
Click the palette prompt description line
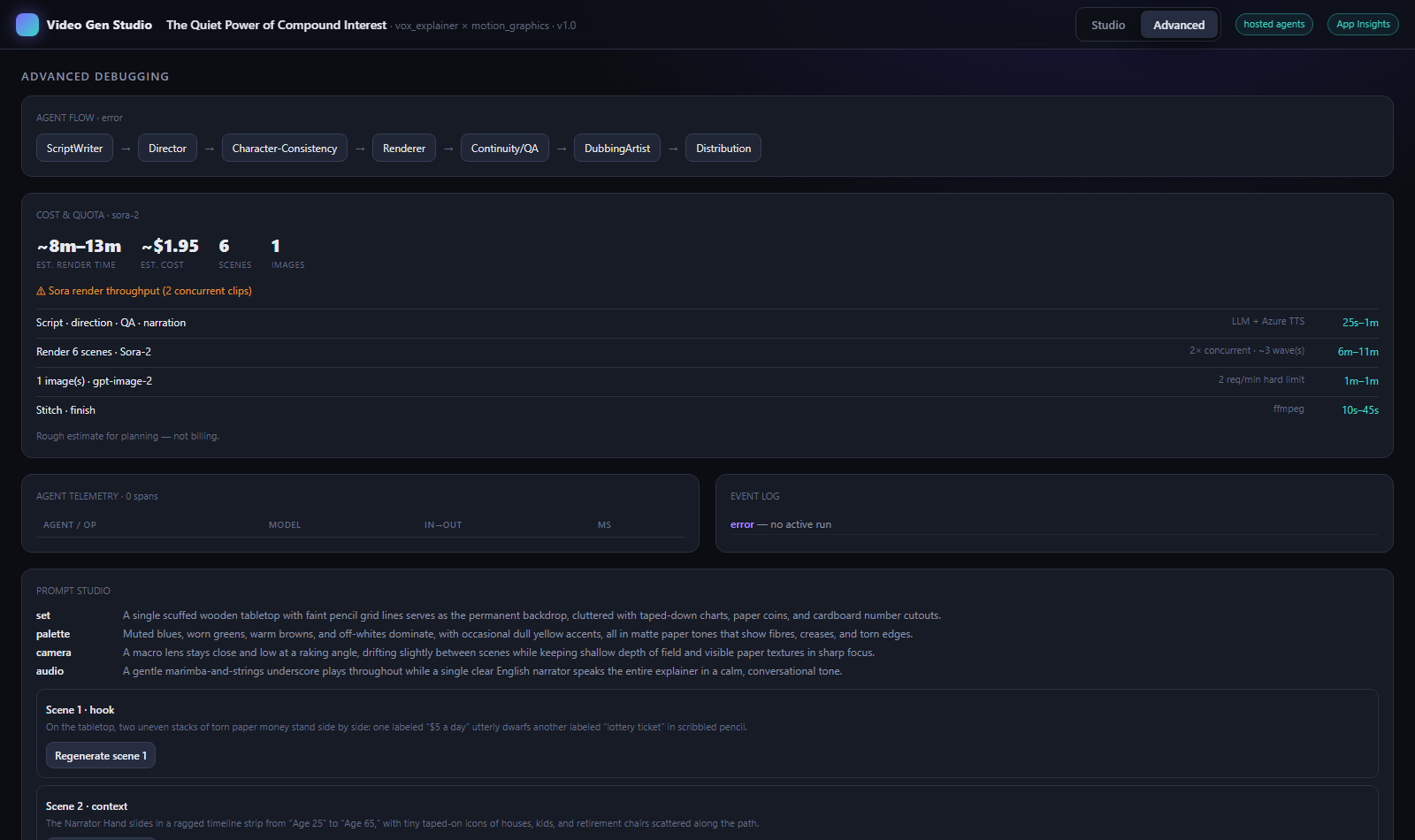517,634
